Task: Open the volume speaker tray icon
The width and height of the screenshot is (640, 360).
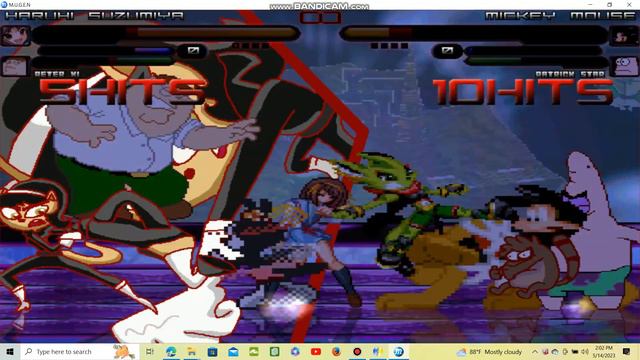Action: (x=584, y=351)
